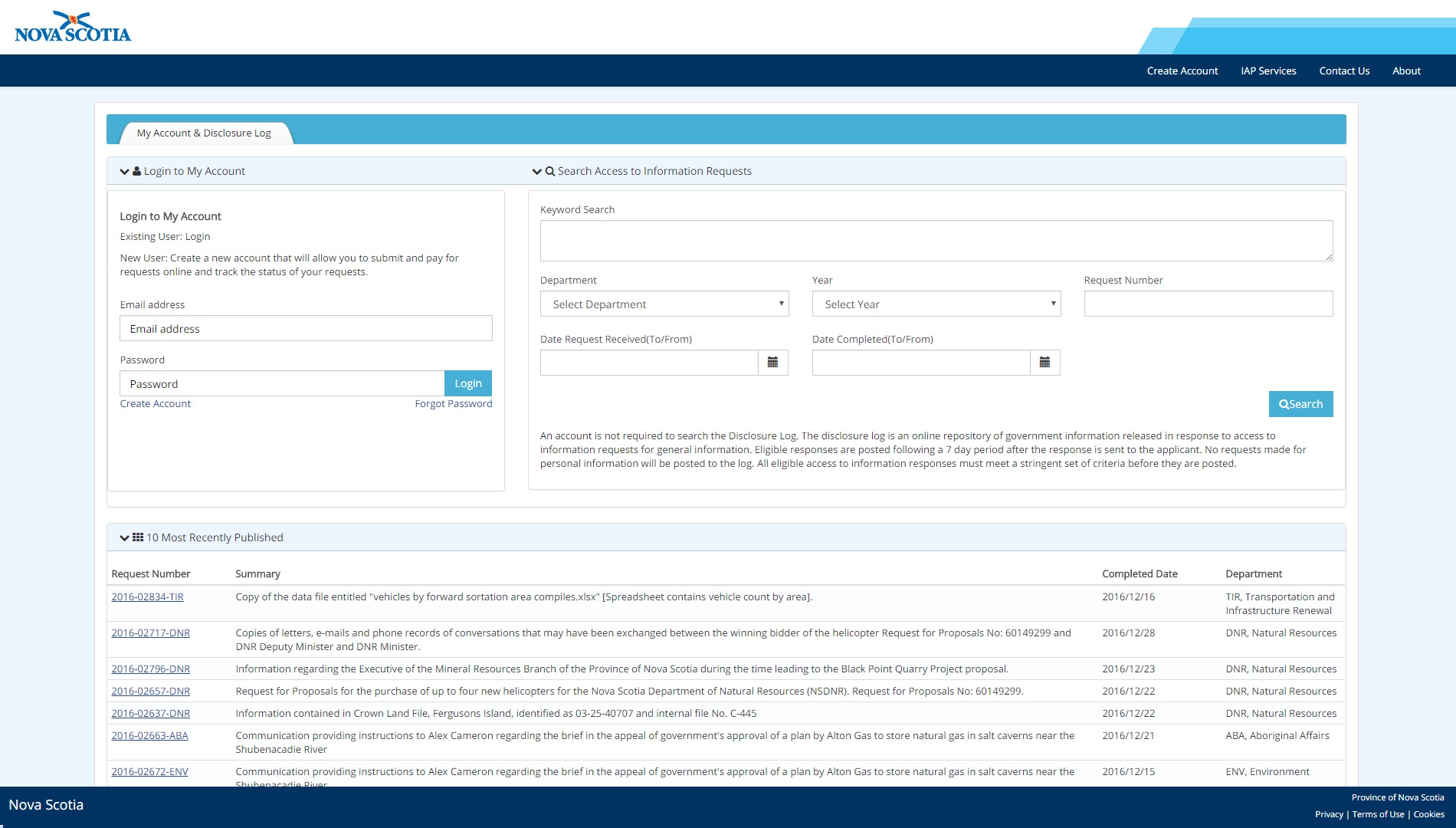Focus the Email address input field
This screenshot has height=828, width=1456.
[306, 329]
